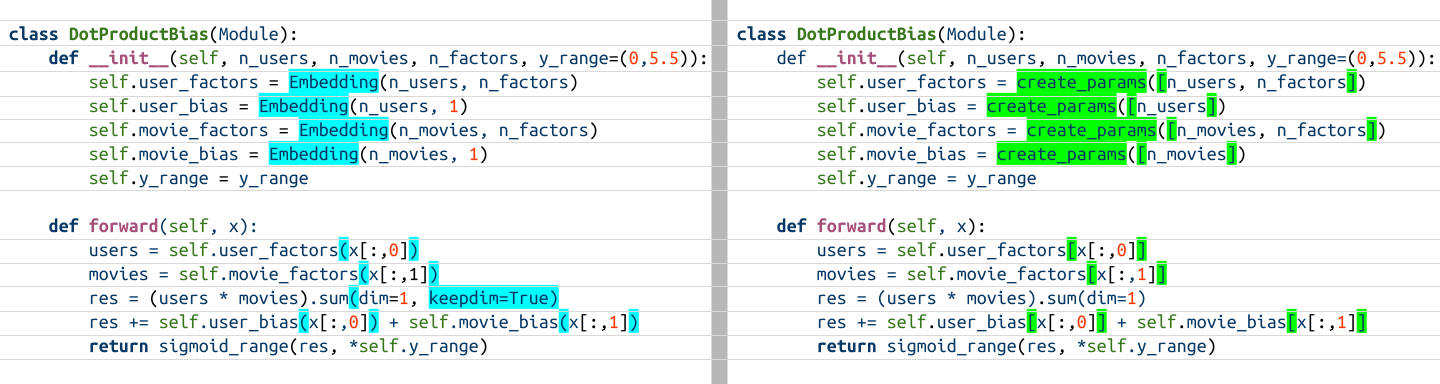Image resolution: width=1440 pixels, height=384 pixels.
Task: Click [n_movies, n_factors] list in right pane
Action: [1271, 130]
